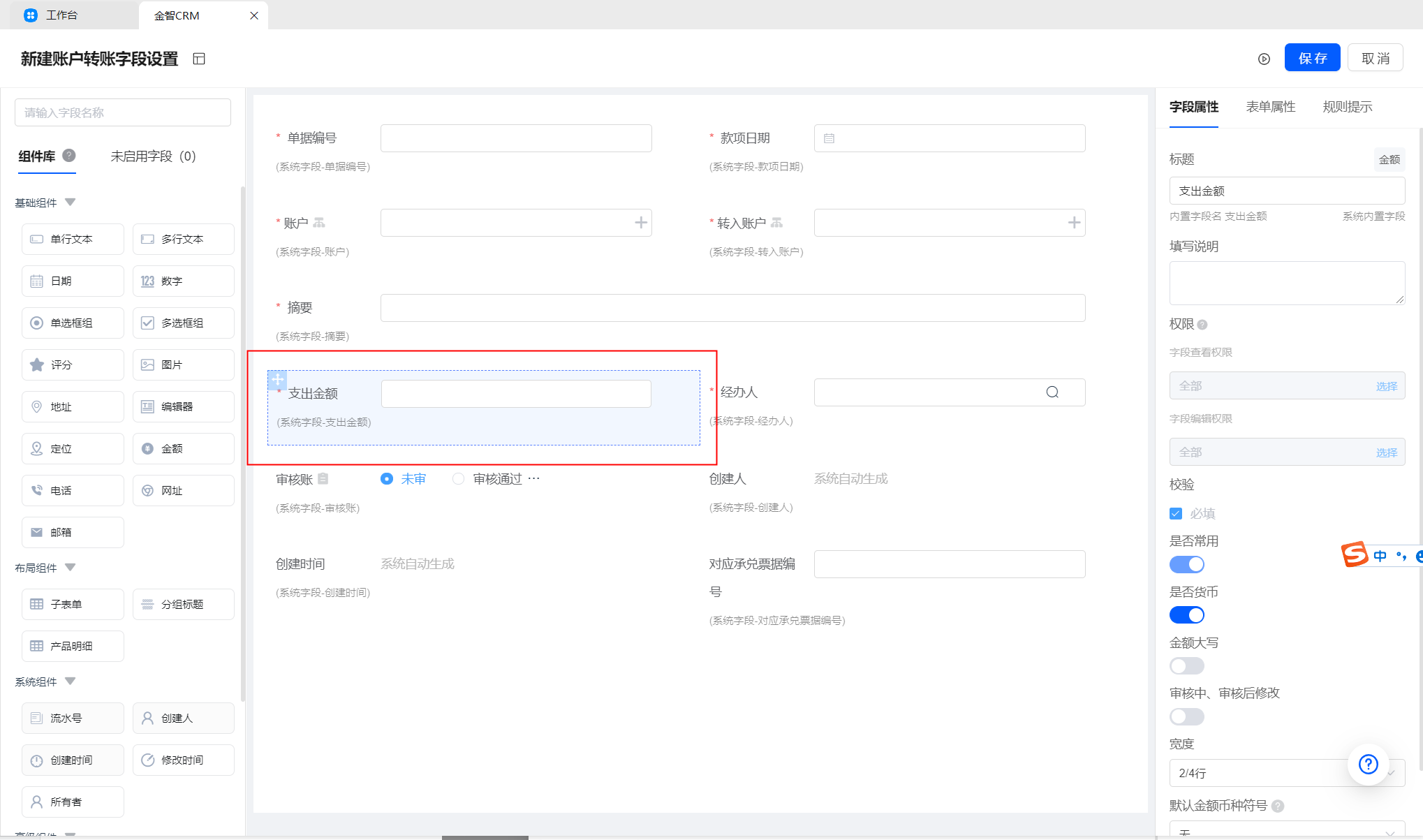Switch to the 表单属性 tab

[1270, 107]
